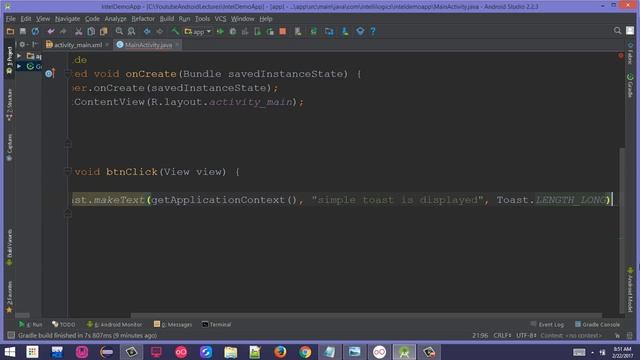640x360 pixels.
Task: Change the CRLF line separator setting
Action: click(502, 336)
